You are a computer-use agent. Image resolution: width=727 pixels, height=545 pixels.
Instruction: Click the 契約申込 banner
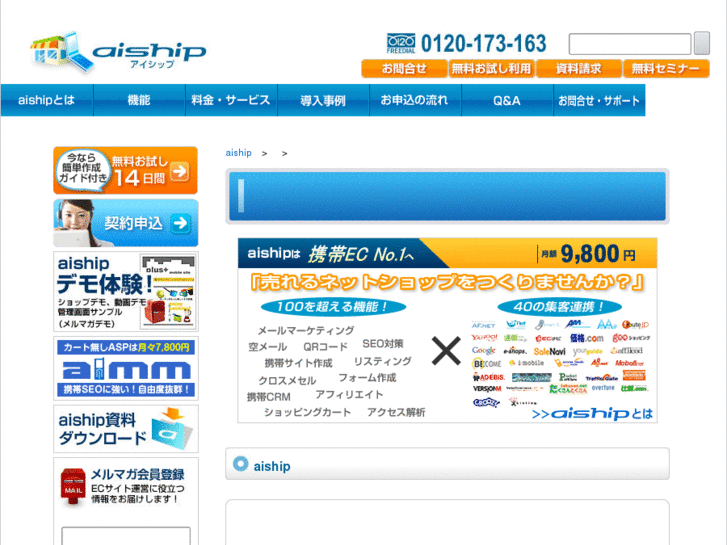pos(126,223)
